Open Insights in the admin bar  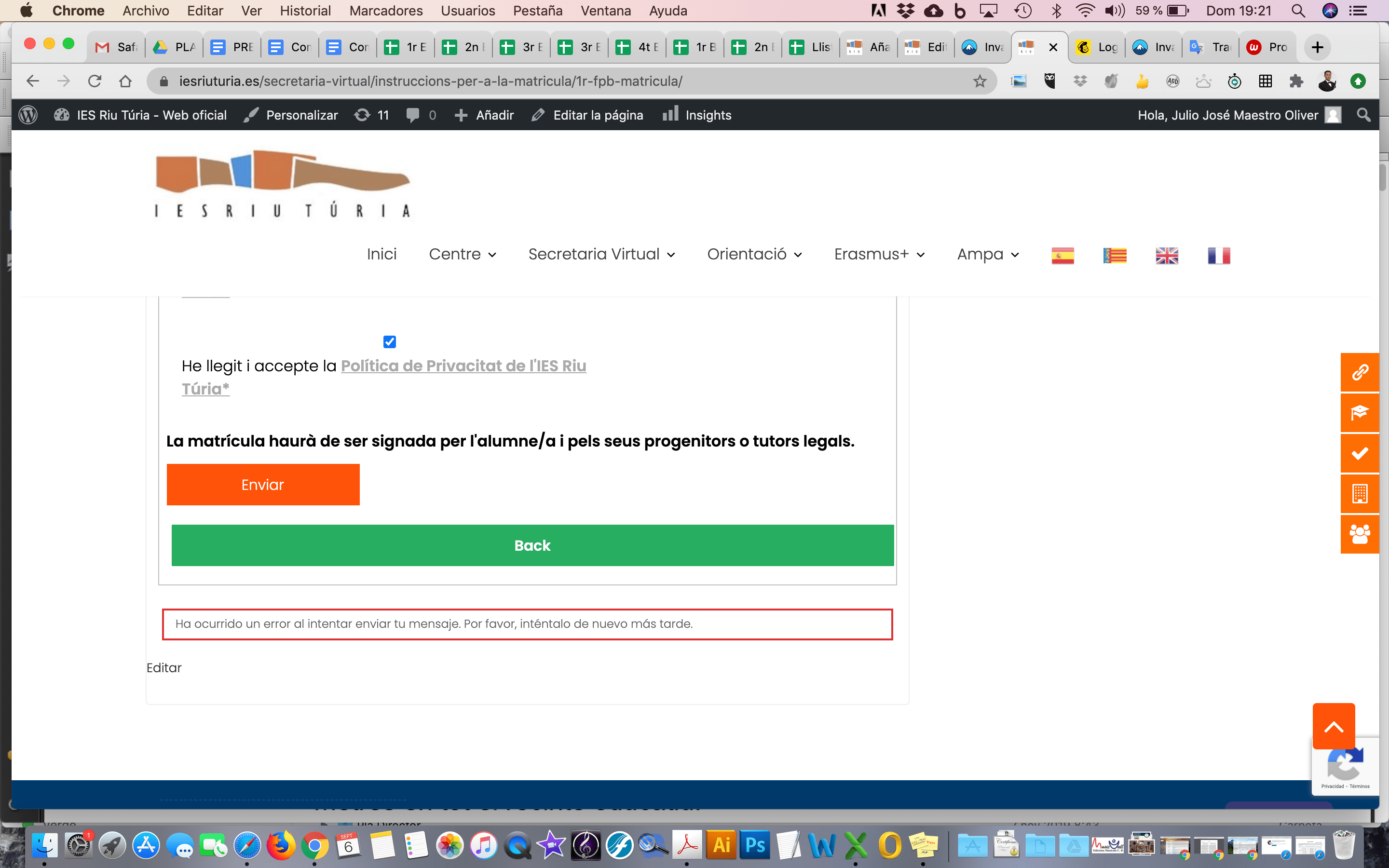point(697,115)
